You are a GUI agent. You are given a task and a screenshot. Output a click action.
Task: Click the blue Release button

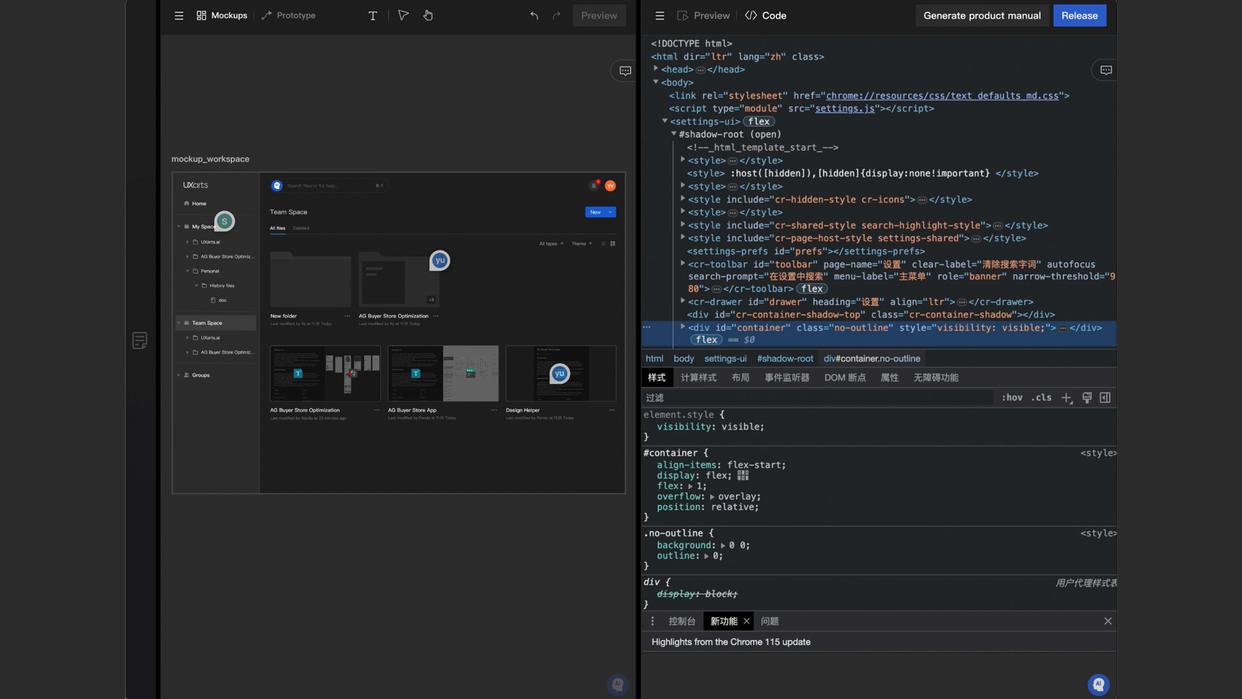click(x=1080, y=15)
